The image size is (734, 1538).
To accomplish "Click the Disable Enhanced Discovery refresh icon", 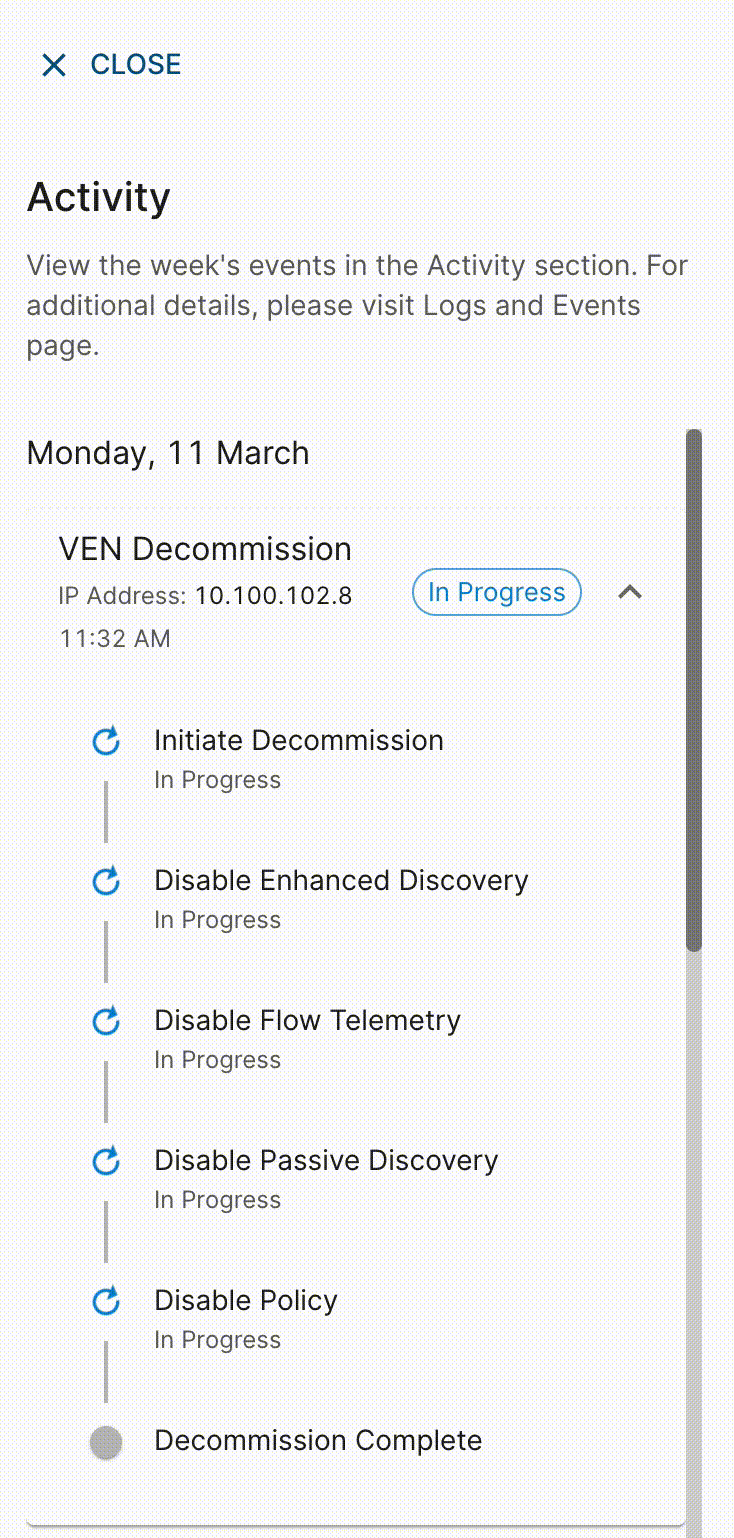I will 106,881.
